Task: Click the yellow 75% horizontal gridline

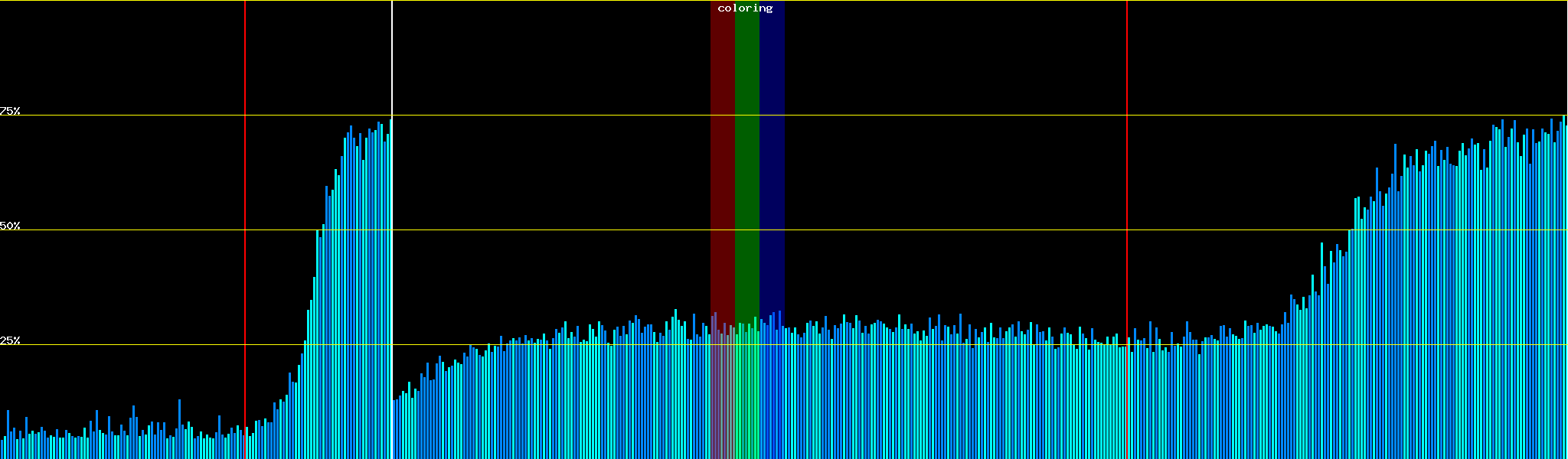Action: tap(919, 116)
